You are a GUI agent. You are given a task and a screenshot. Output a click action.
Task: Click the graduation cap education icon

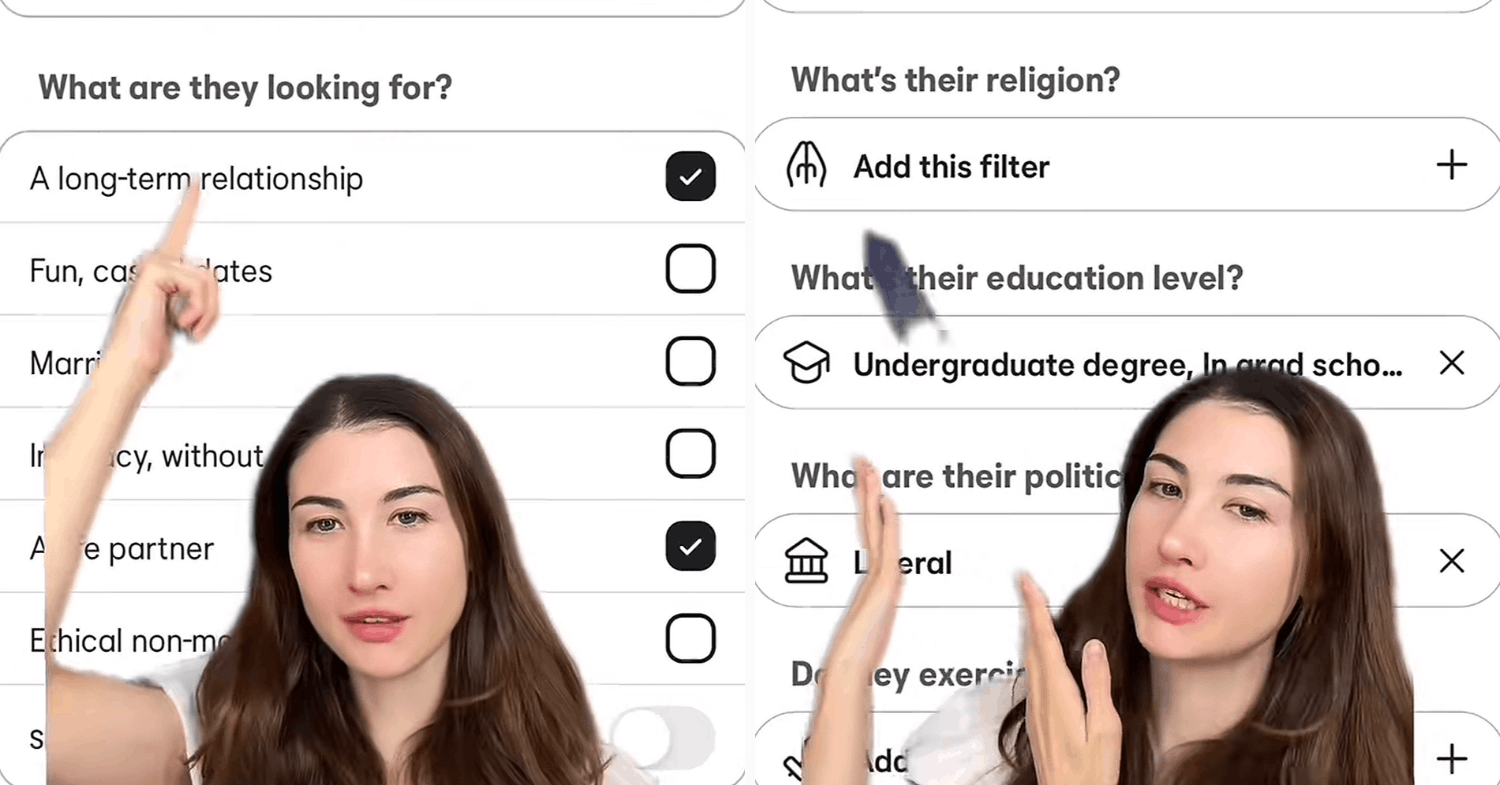(806, 363)
